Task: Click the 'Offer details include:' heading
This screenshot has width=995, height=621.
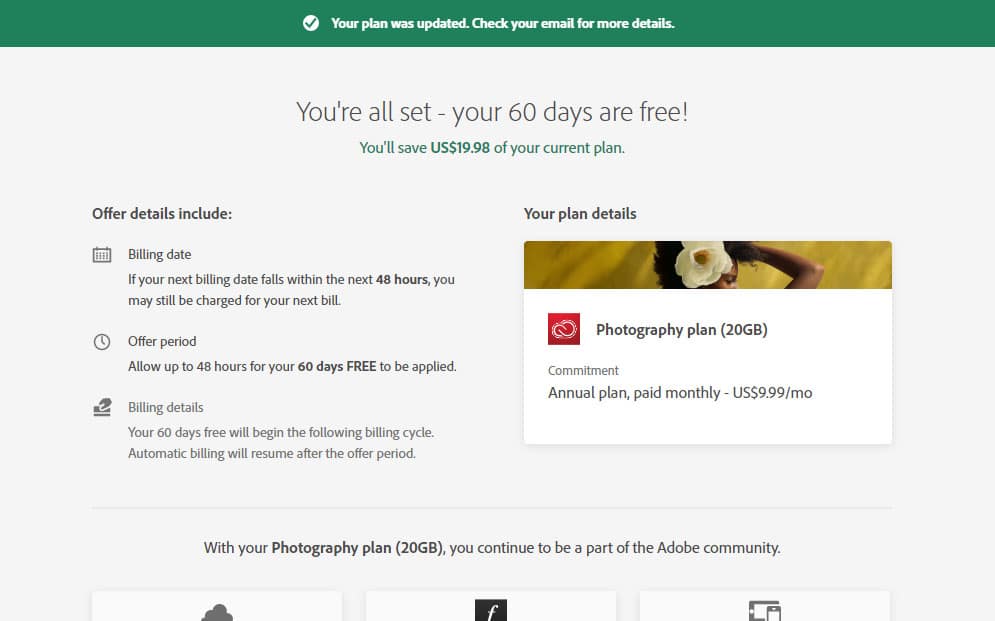Action: coord(162,213)
